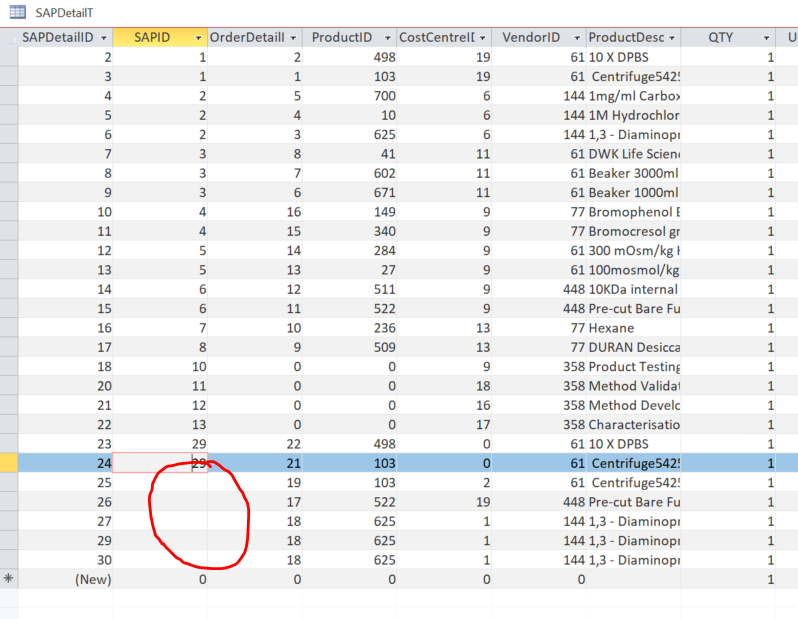The height and width of the screenshot is (619, 798).
Task: Click the 'Hexane' product description cell
Action: (x=633, y=327)
